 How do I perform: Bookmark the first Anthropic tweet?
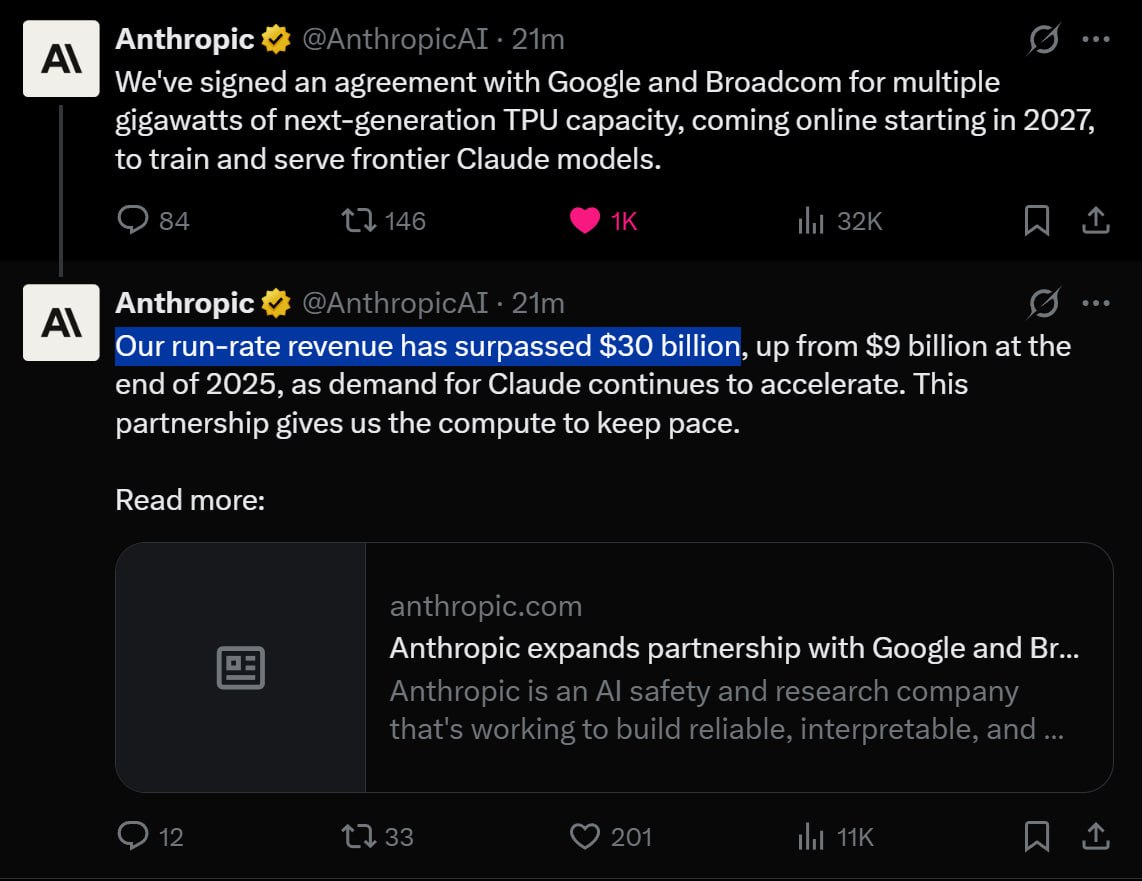point(1037,221)
